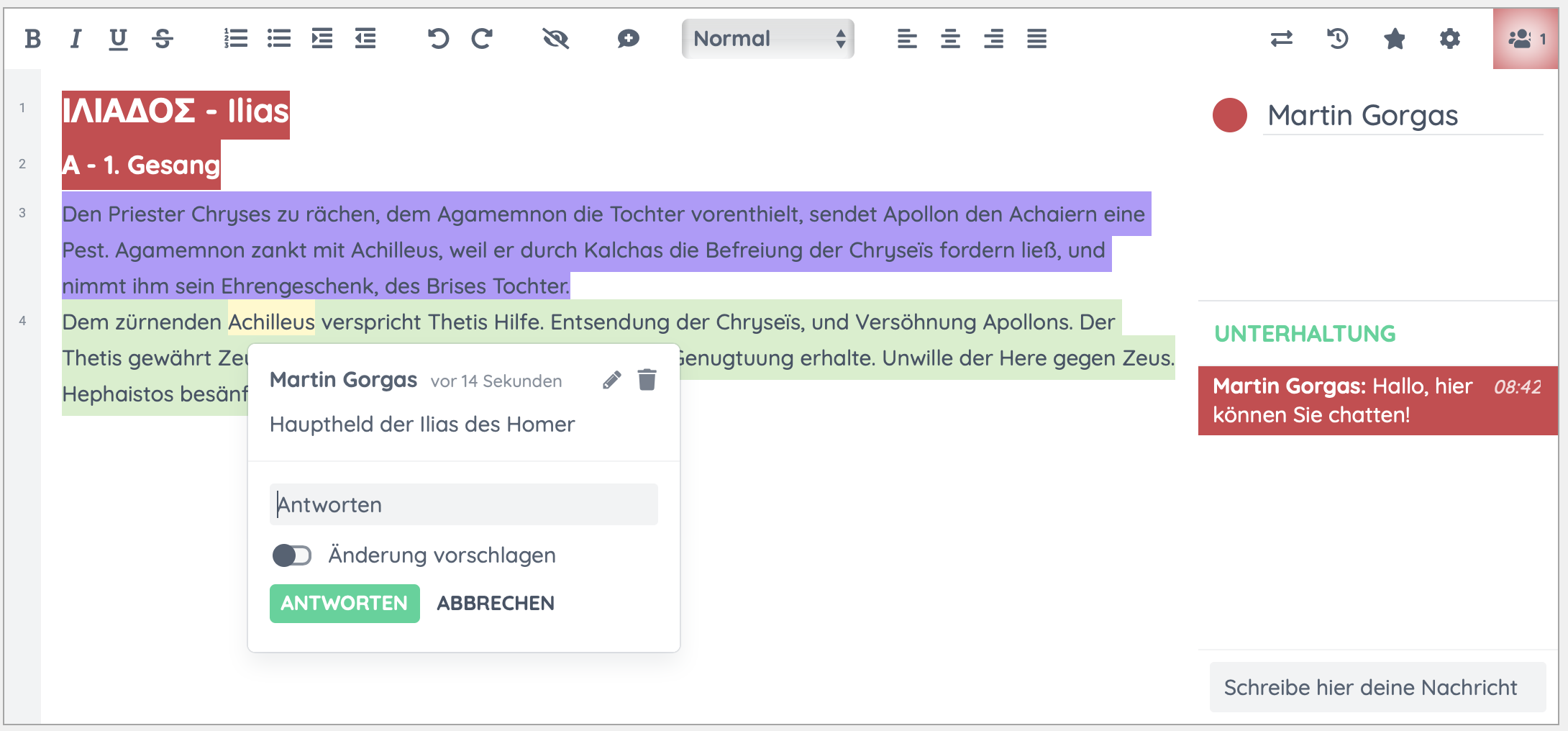The width and height of the screenshot is (1568, 731).
Task: Open the timeslider history icon
Action: pos(1337,39)
